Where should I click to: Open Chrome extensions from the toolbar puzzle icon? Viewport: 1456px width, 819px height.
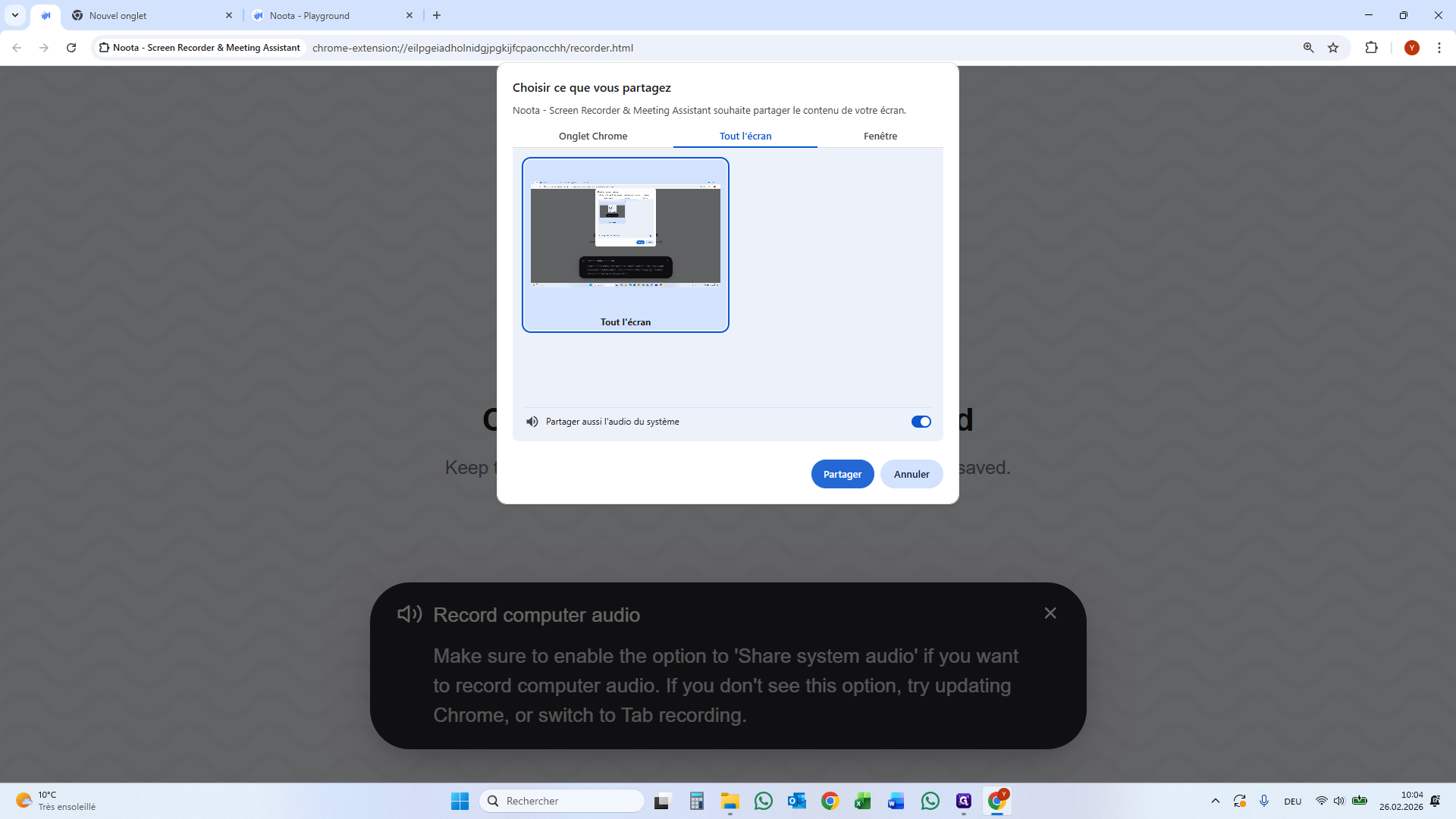(1372, 47)
